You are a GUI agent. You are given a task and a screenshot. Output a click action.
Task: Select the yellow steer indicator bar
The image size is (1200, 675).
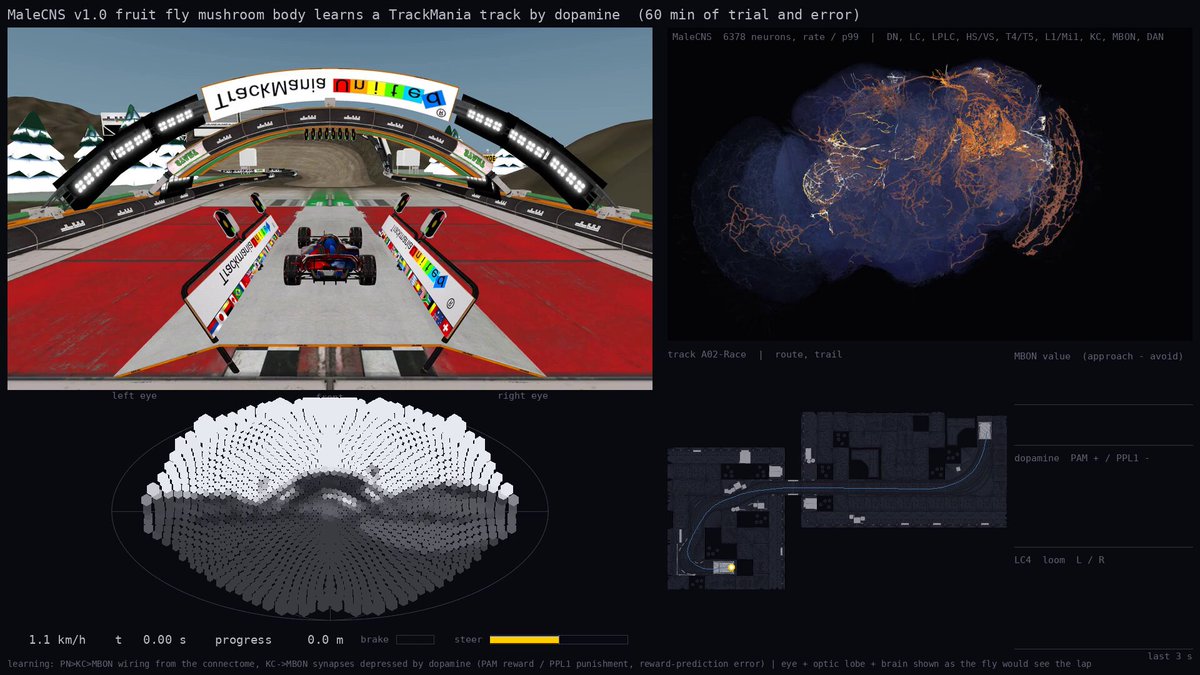(x=524, y=639)
